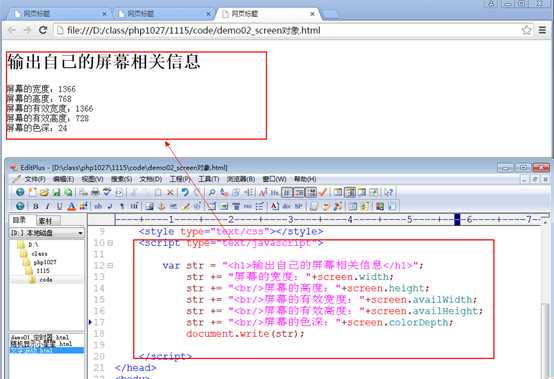Open the 窗口(W) menu

point(274,179)
